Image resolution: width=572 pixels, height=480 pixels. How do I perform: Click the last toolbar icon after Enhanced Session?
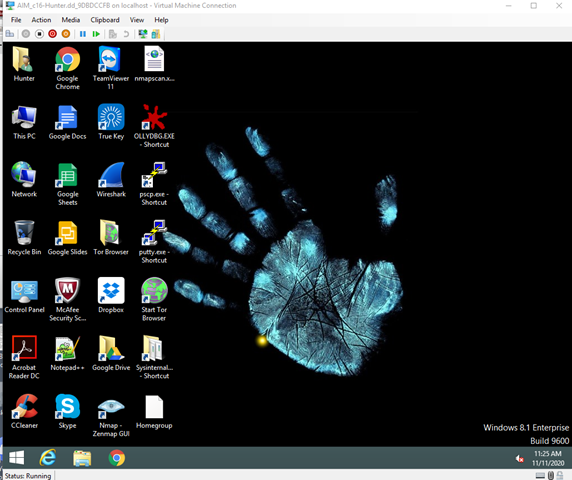[156, 34]
